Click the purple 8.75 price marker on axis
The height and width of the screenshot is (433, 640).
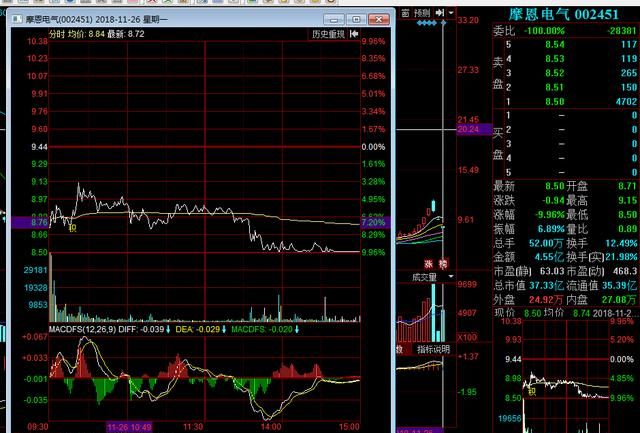[x=30, y=222]
